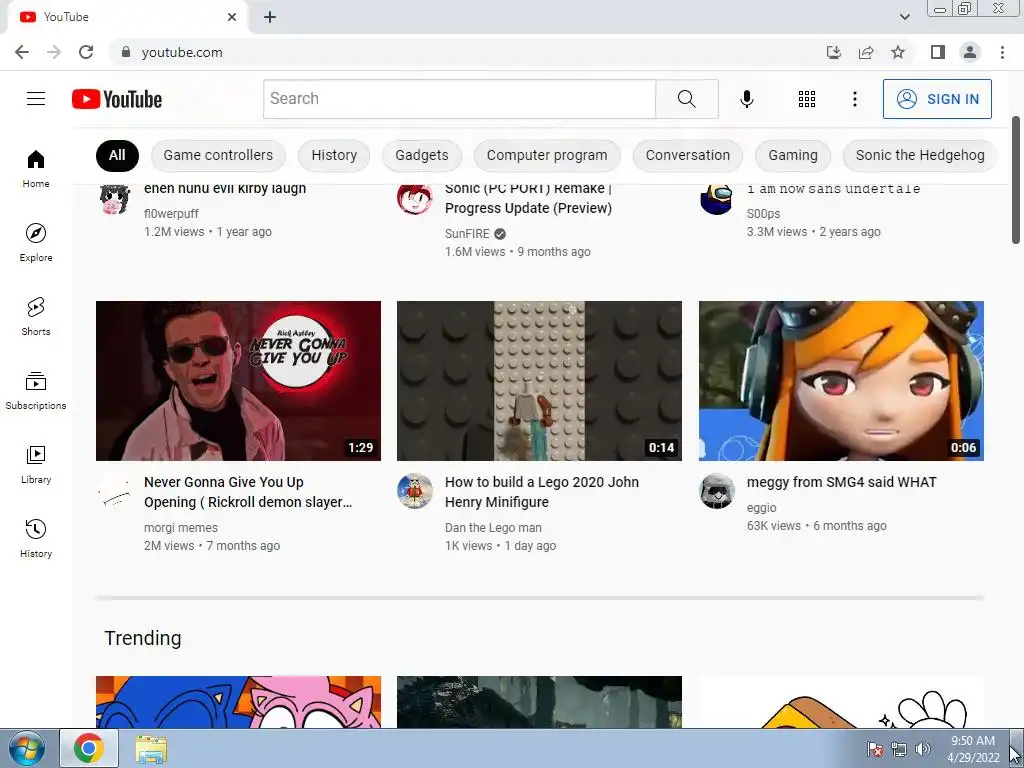Select the History filter chip
The width and height of the screenshot is (1024, 768).
pyautogui.click(x=334, y=155)
